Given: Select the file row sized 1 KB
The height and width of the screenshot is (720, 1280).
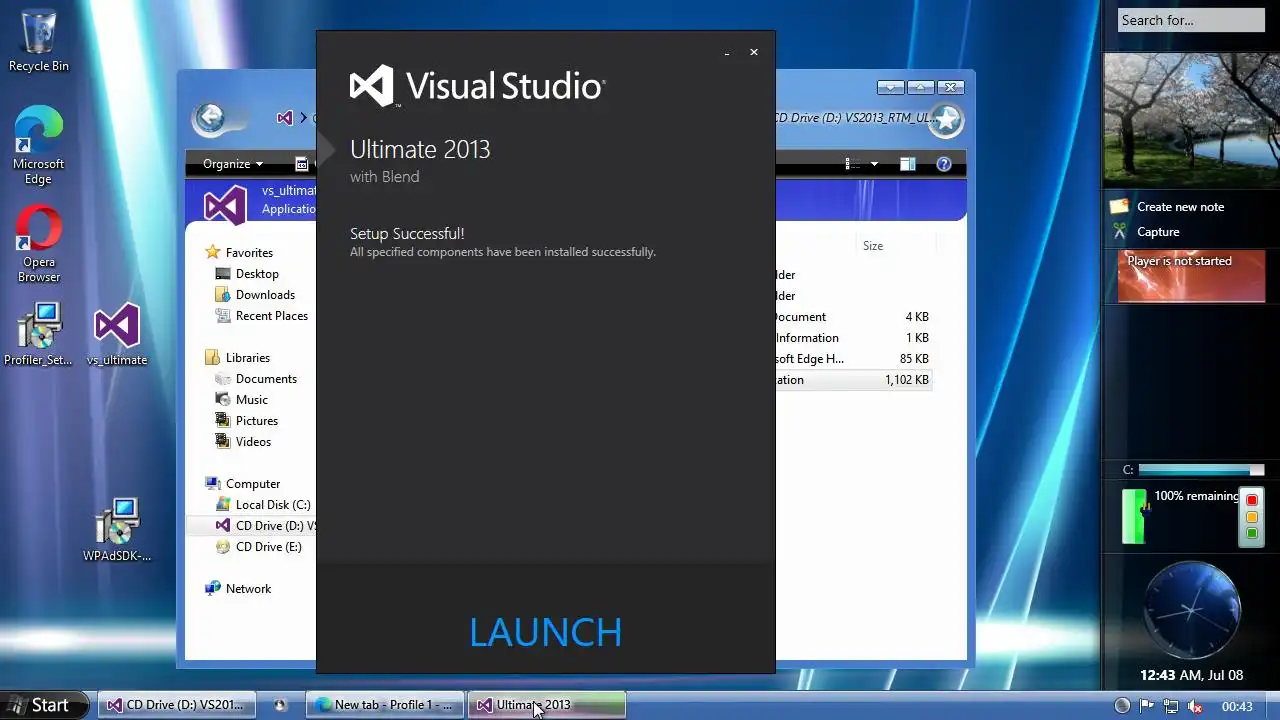Looking at the screenshot, I should [853, 338].
